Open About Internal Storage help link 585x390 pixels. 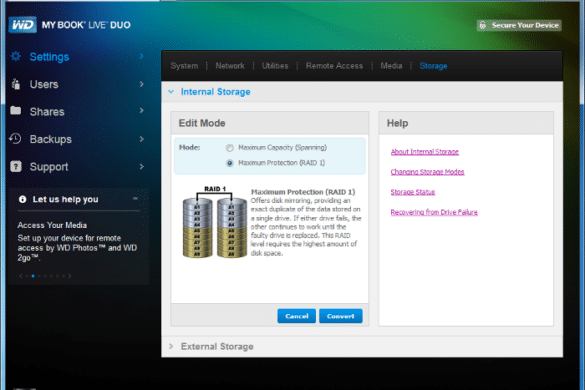tap(425, 152)
